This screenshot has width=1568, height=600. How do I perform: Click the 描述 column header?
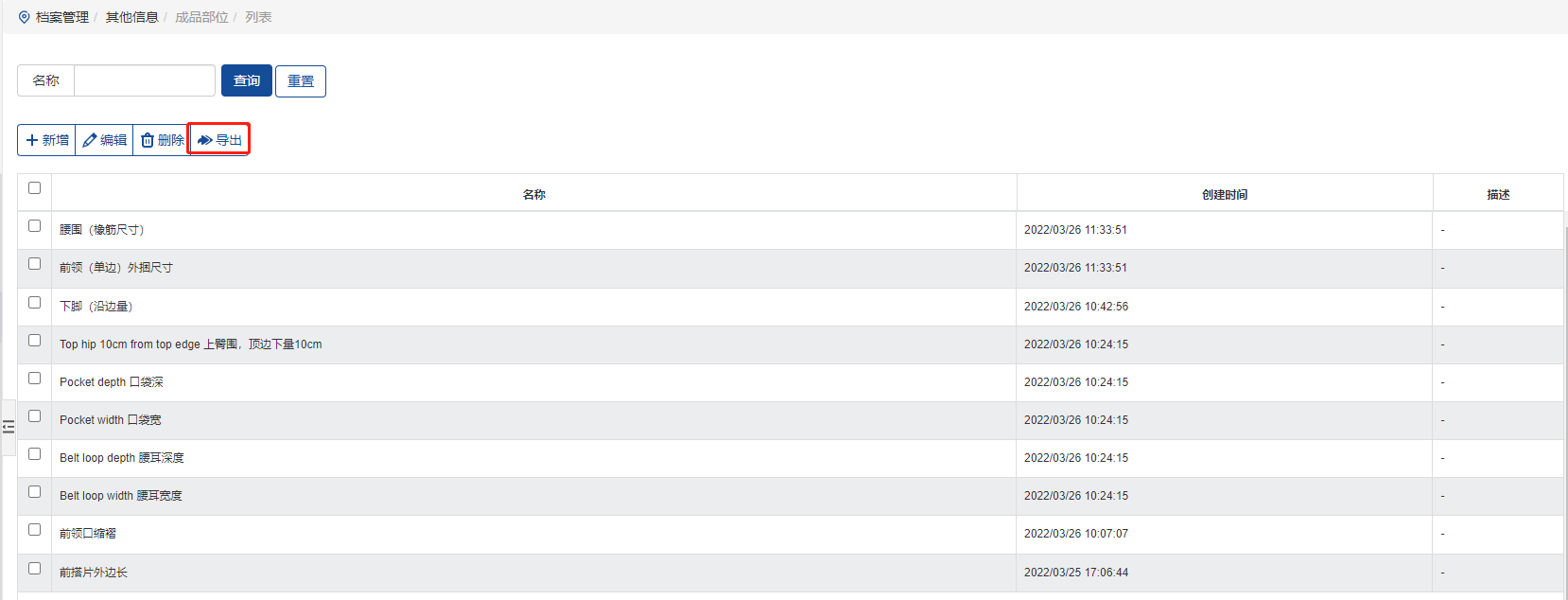(x=1498, y=194)
